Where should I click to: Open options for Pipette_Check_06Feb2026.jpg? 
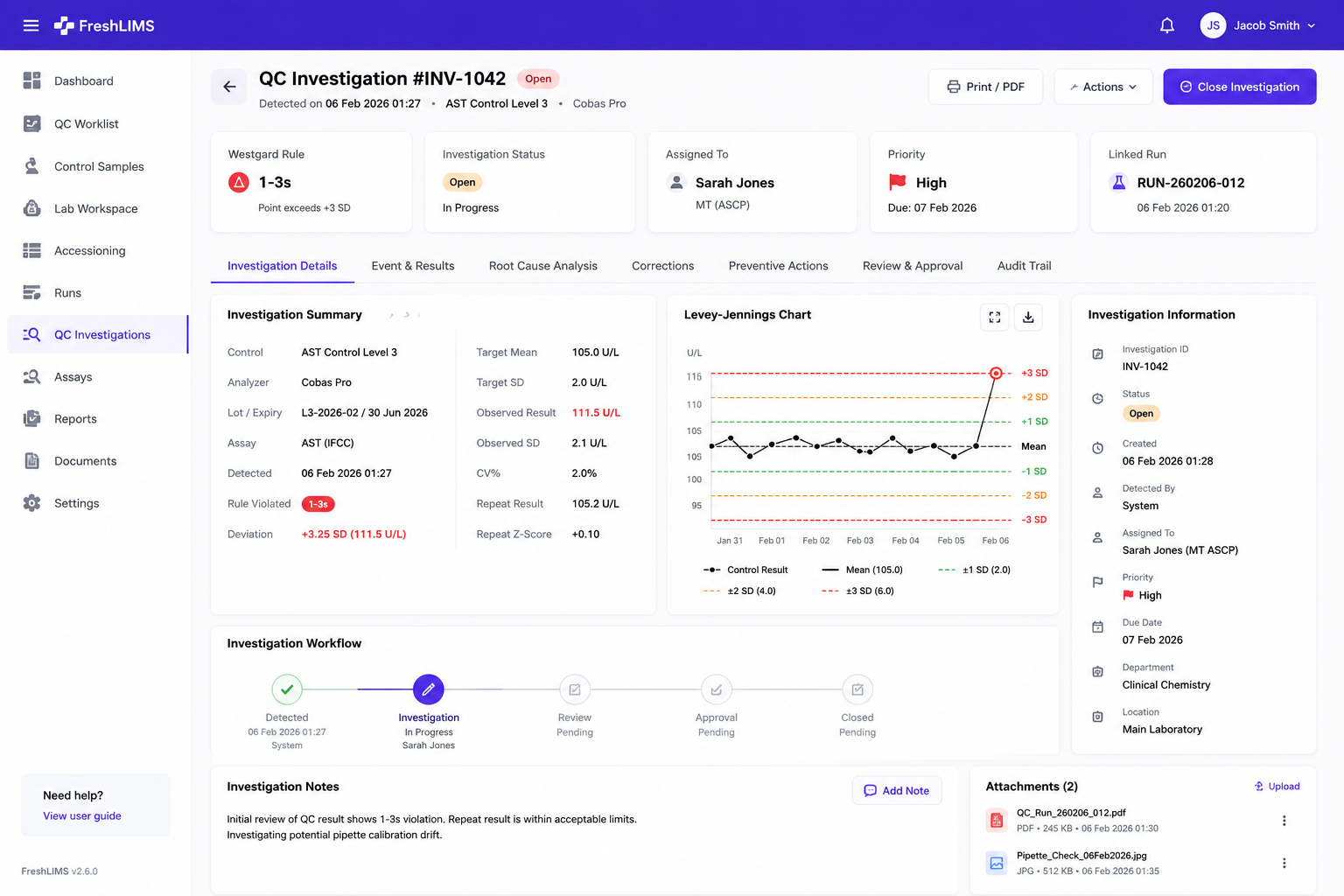pos(1284,863)
